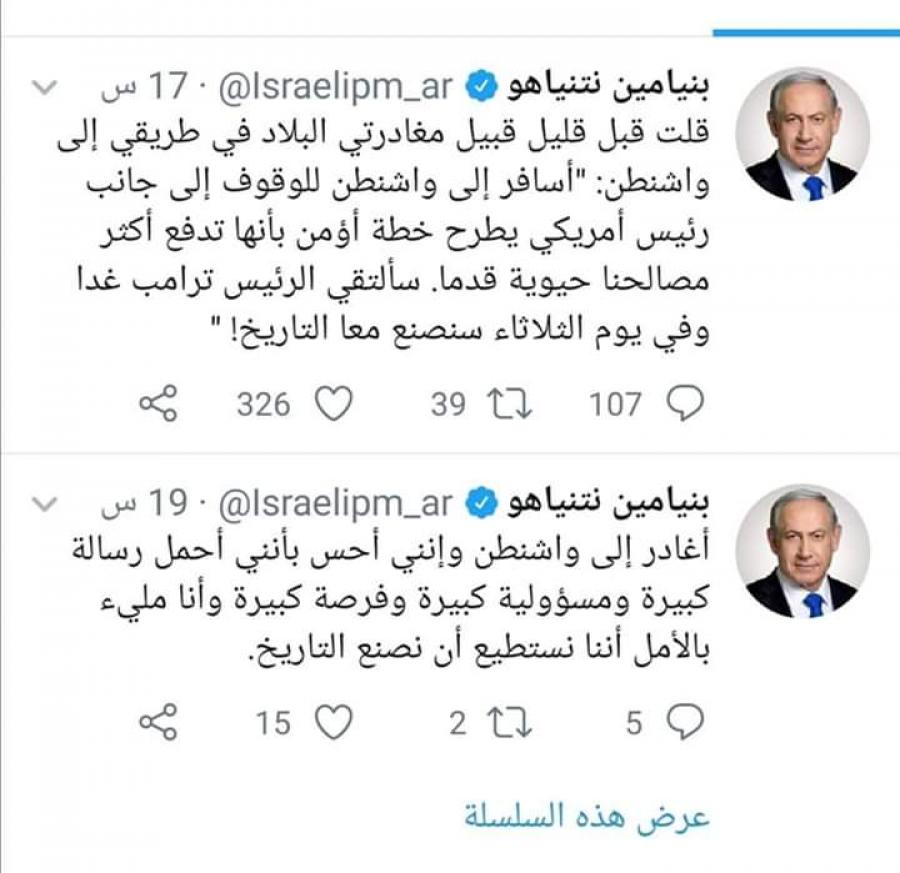
Task: Open @Israelipm_ar handle on second tweet
Action: click(x=332, y=502)
